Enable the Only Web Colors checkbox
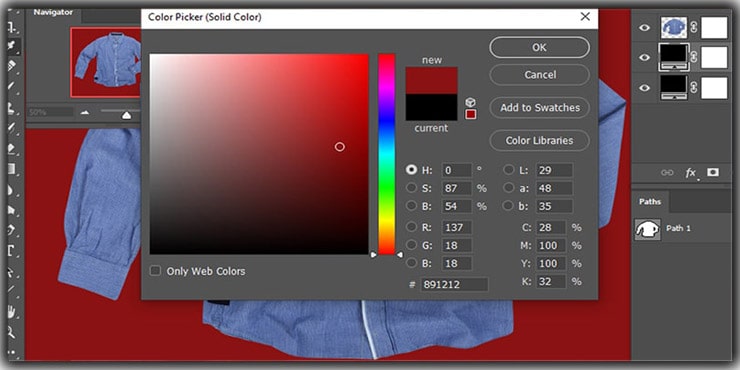 pyautogui.click(x=155, y=271)
